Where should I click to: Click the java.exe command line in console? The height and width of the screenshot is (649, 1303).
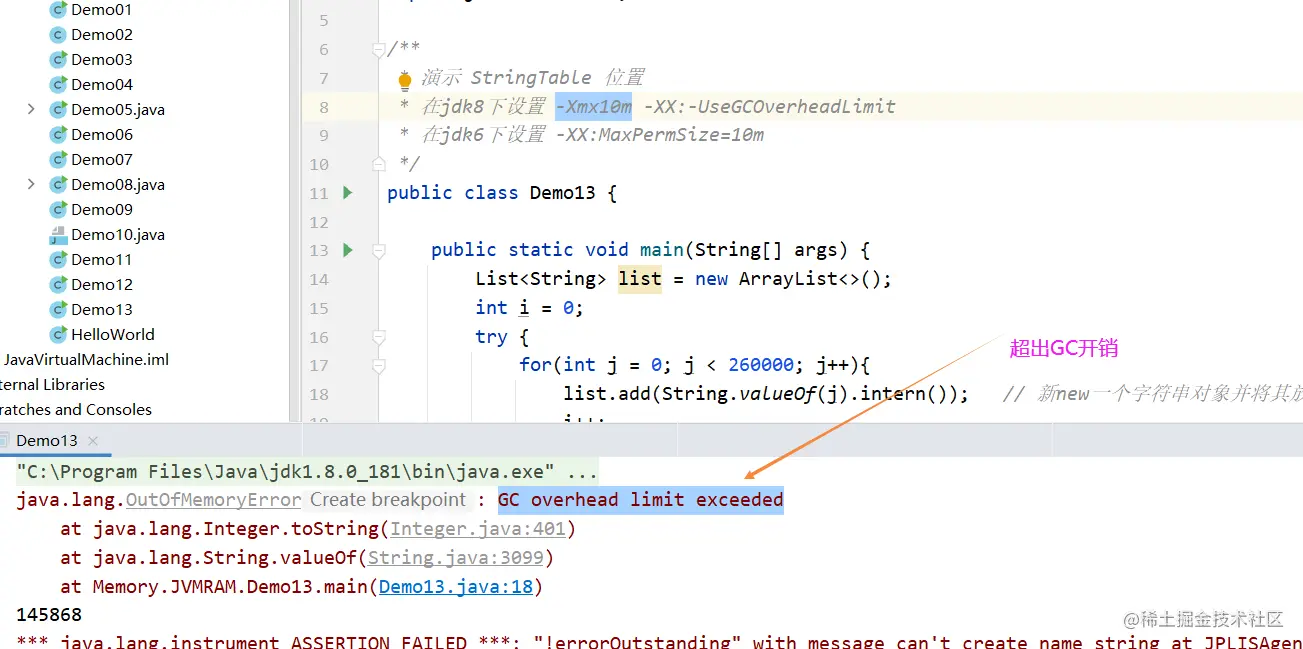[307, 471]
